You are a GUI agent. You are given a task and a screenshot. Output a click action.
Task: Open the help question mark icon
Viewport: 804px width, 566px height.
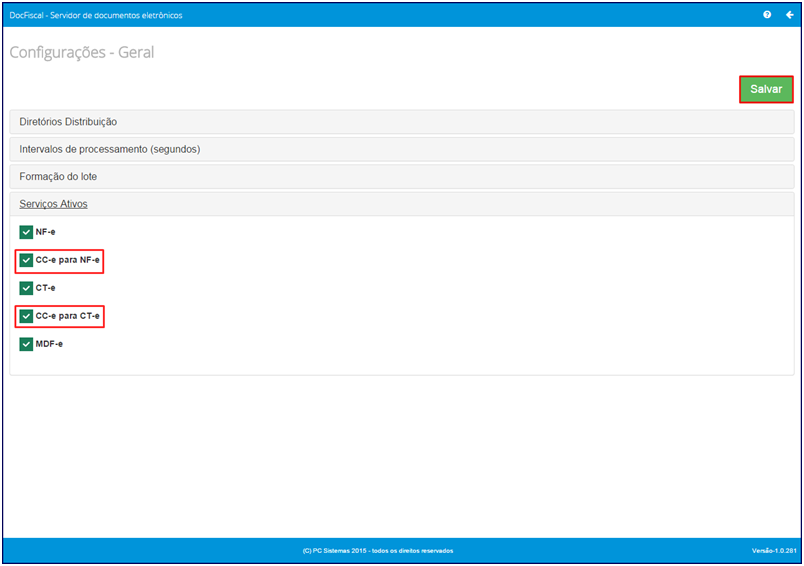click(767, 15)
